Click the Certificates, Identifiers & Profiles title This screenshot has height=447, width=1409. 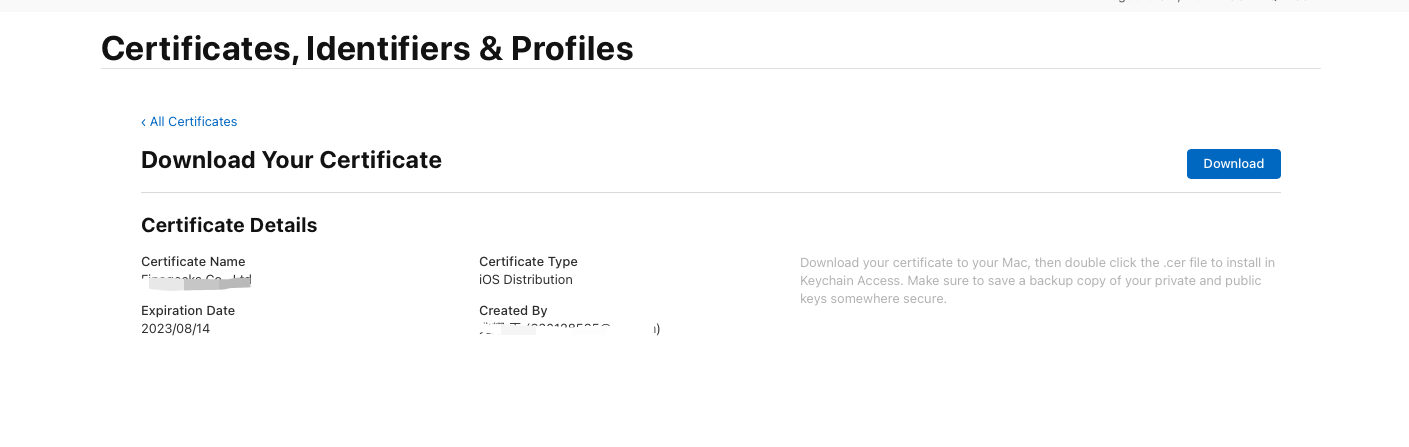pos(367,48)
